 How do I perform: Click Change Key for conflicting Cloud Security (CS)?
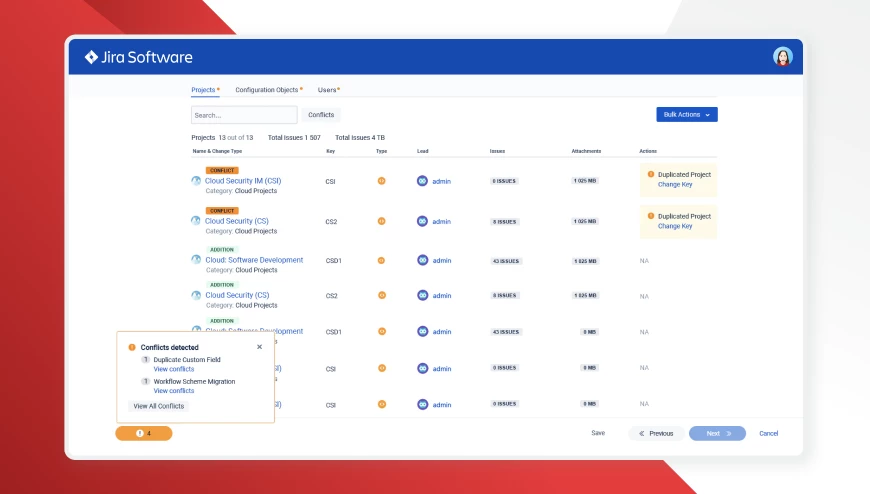point(675,226)
